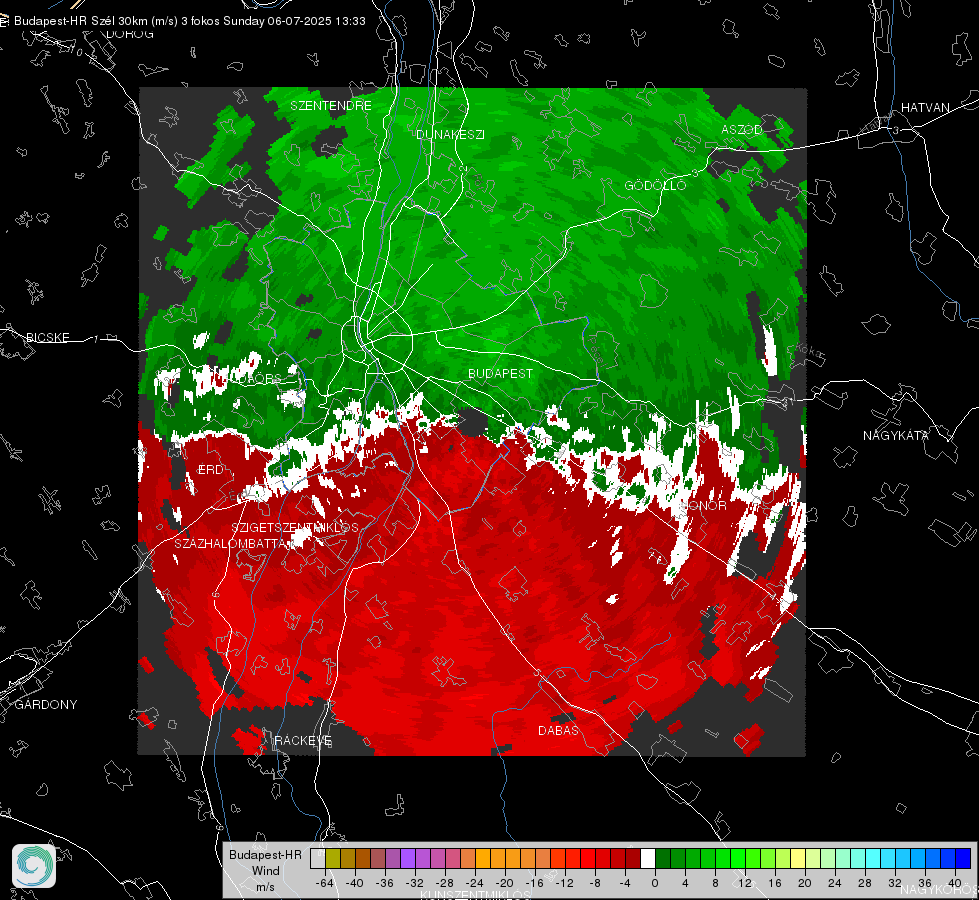Select the DABAS map label
Screen dimensions: 979x900
pyautogui.click(x=558, y=730)
